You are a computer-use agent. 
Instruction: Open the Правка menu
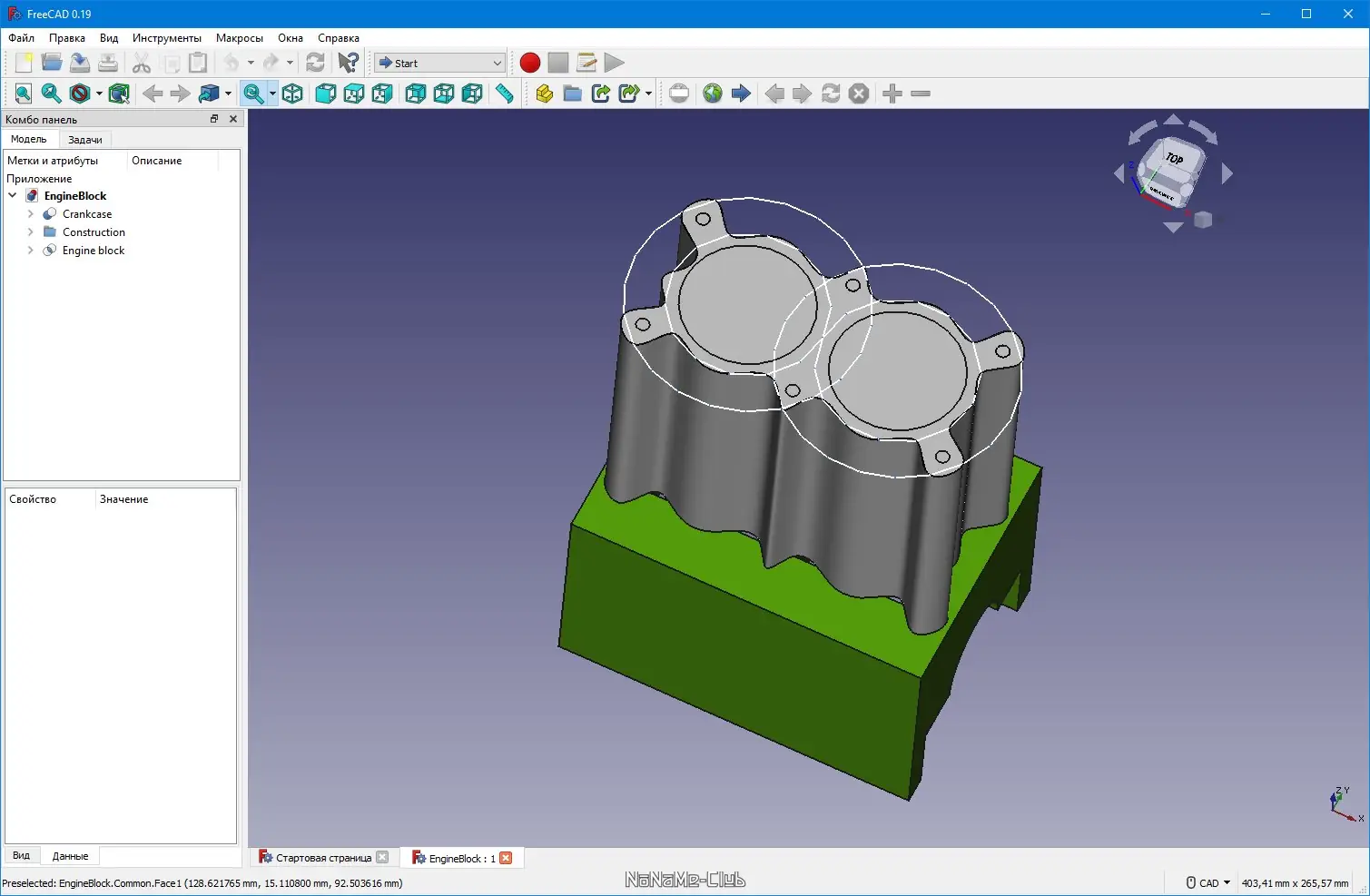point(67,38)
